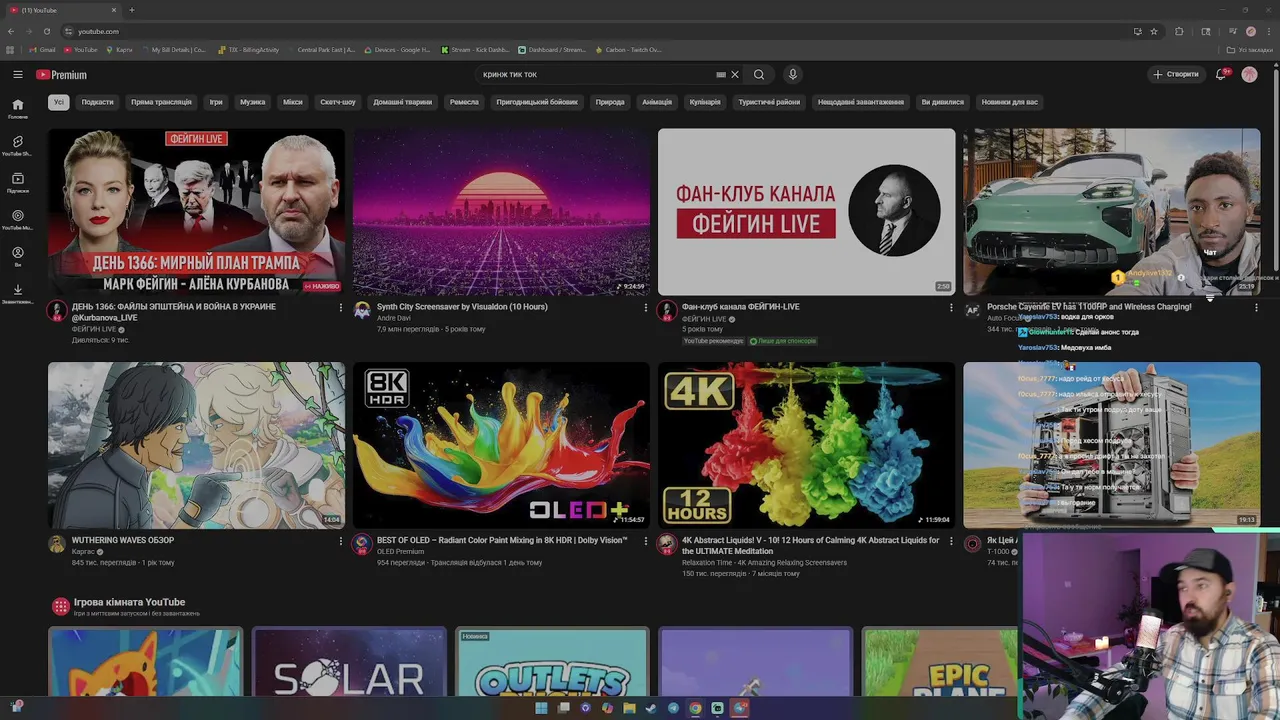The height and width of the screenshot is (720, 1280).
Task: Select the Кулінарія filter chip
Action: coord(705,102)
